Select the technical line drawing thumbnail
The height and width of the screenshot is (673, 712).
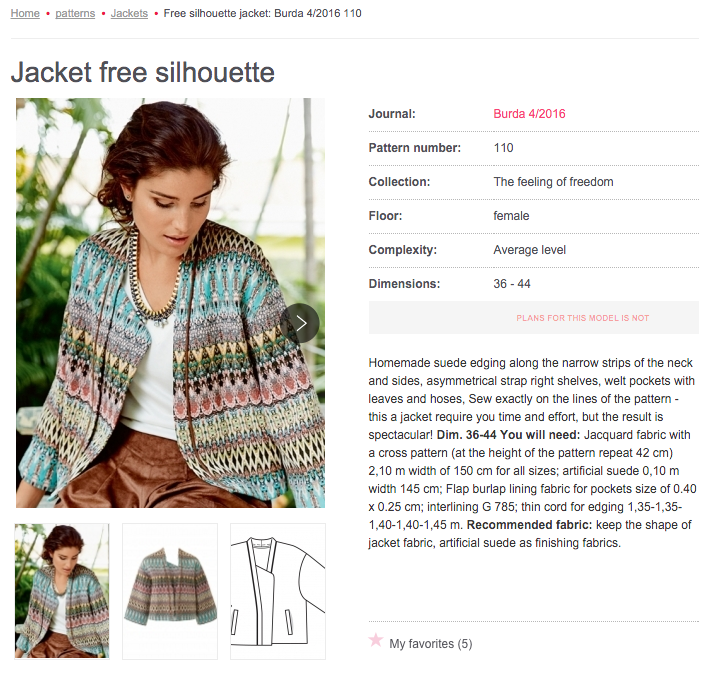coord(278,591)
